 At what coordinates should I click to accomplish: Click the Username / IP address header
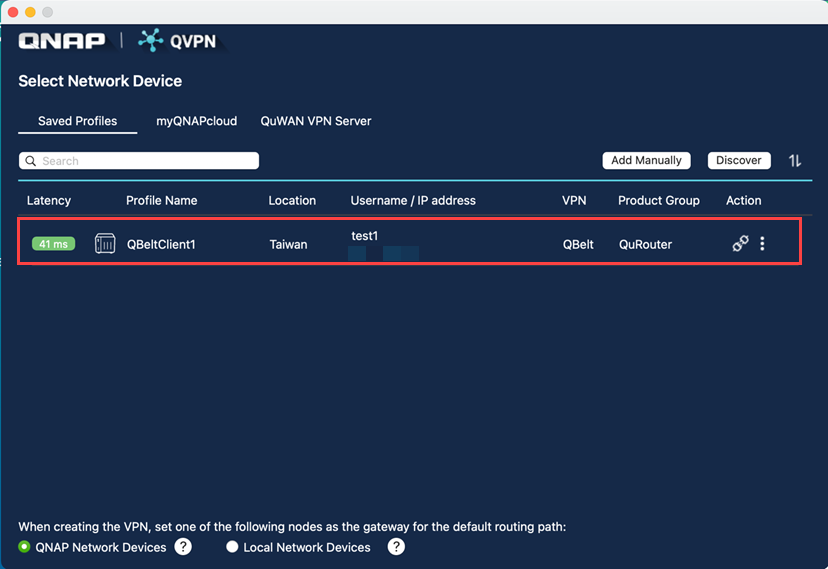[x=413, y=201]
